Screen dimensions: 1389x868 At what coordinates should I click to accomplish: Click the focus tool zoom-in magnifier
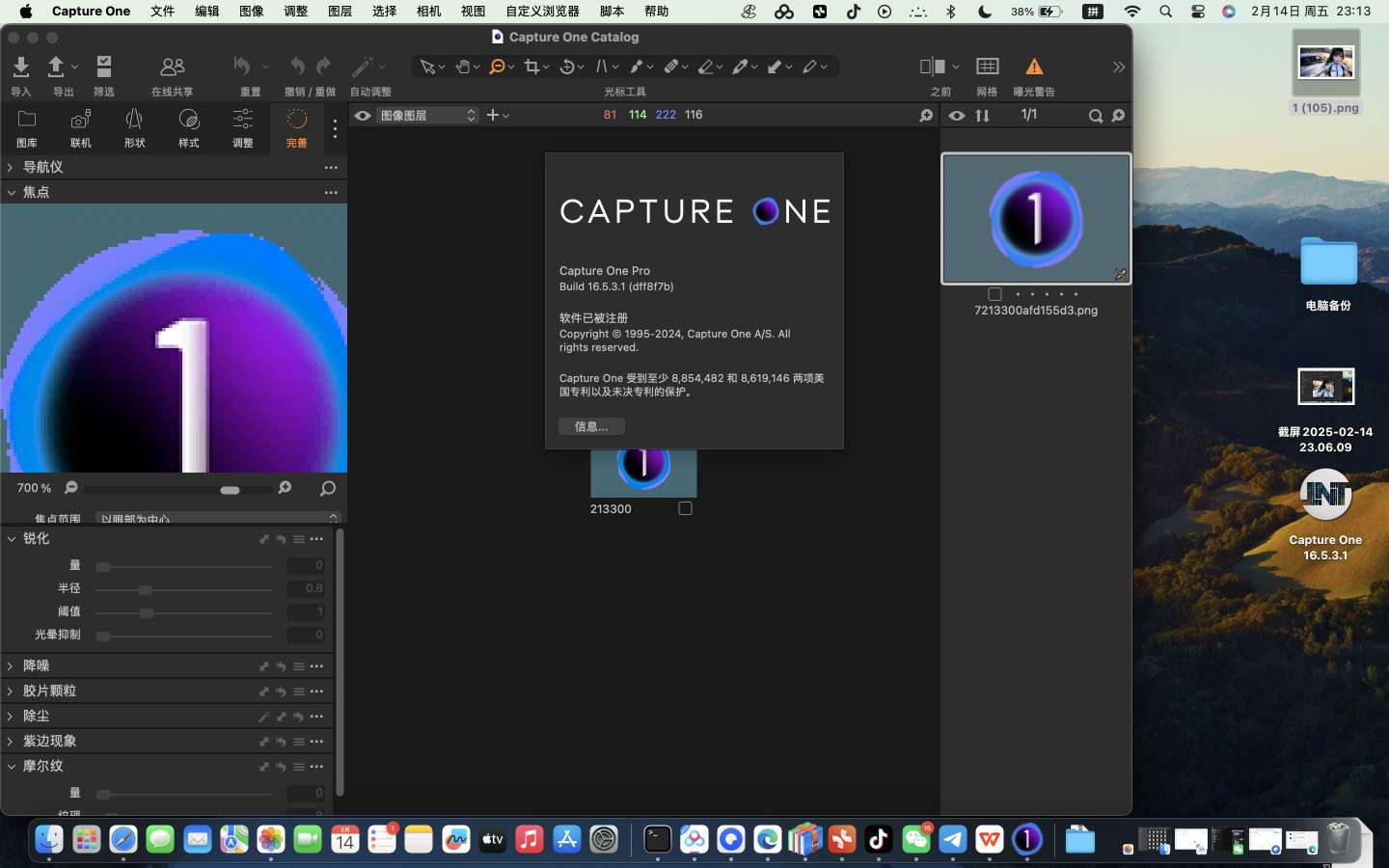[x=285, y=488]
